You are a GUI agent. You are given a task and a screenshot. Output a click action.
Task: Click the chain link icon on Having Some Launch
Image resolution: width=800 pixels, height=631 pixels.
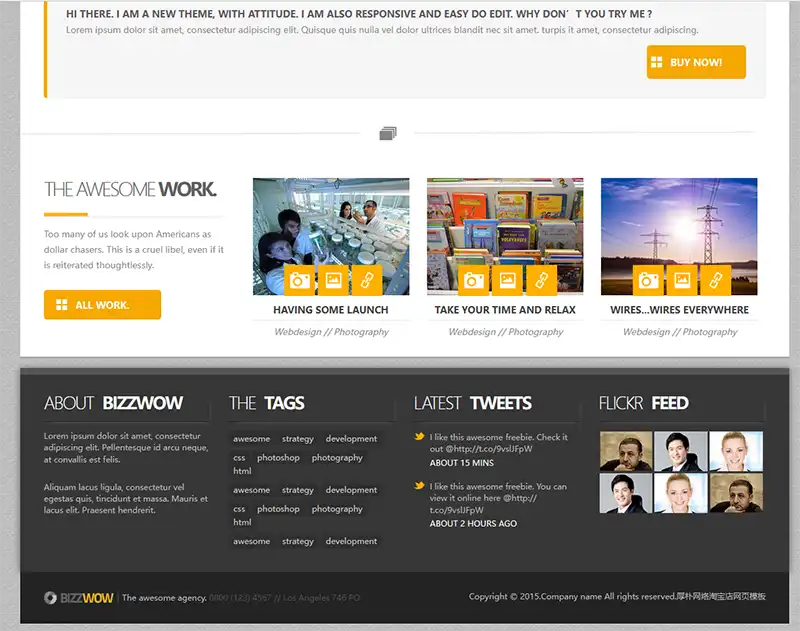(366, 280)
